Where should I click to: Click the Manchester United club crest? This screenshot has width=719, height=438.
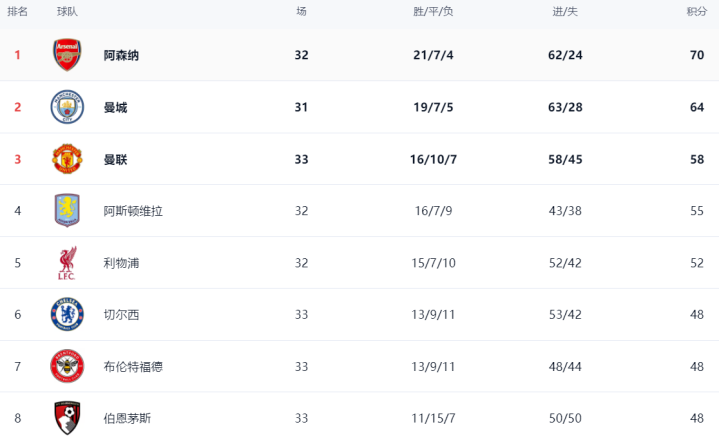[67, 159]
